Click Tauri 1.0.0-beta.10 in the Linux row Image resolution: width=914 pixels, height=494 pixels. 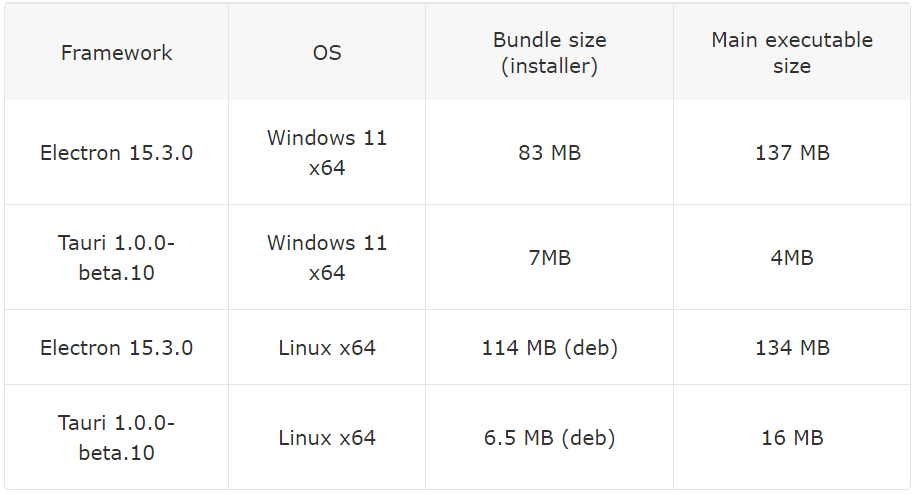point(116,437)
